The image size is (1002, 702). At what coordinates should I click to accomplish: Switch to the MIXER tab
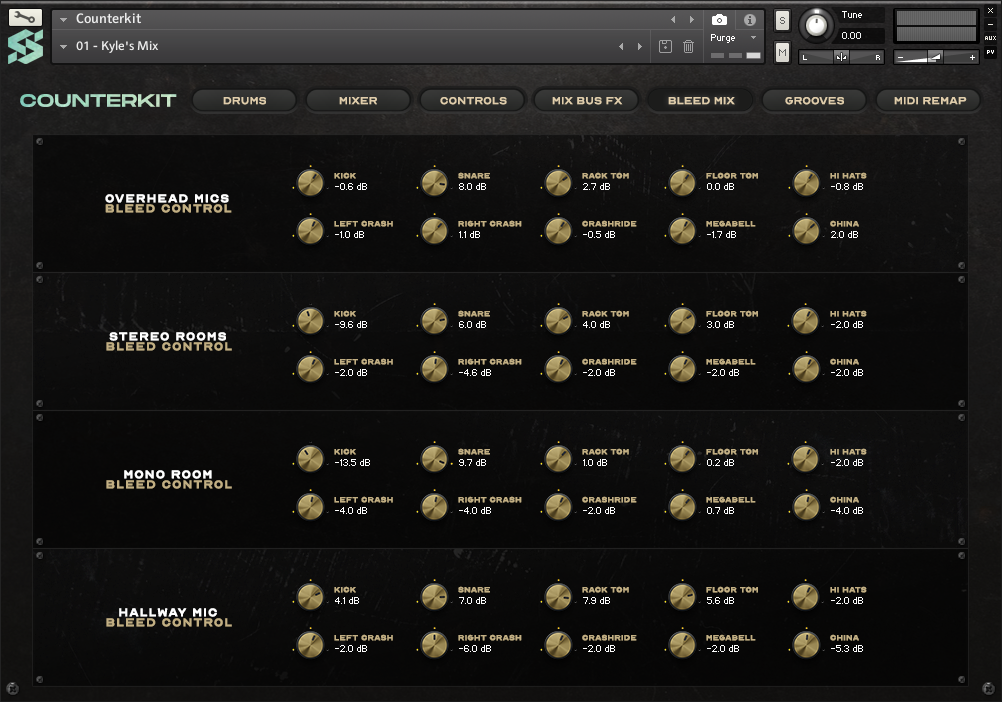[358, 100]
